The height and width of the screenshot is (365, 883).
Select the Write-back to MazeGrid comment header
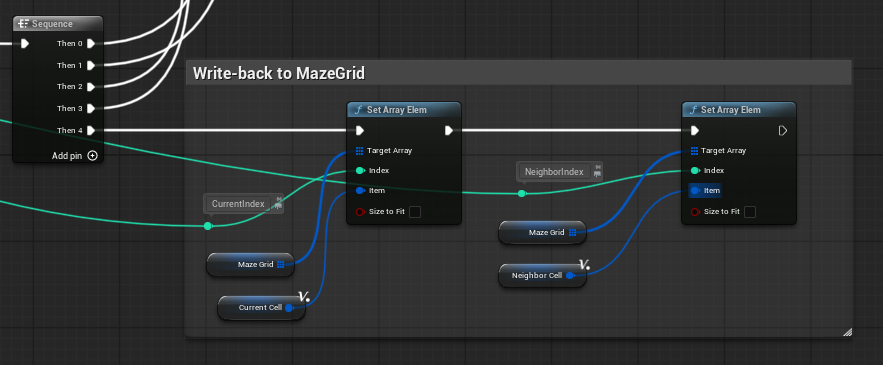[518, 73]
